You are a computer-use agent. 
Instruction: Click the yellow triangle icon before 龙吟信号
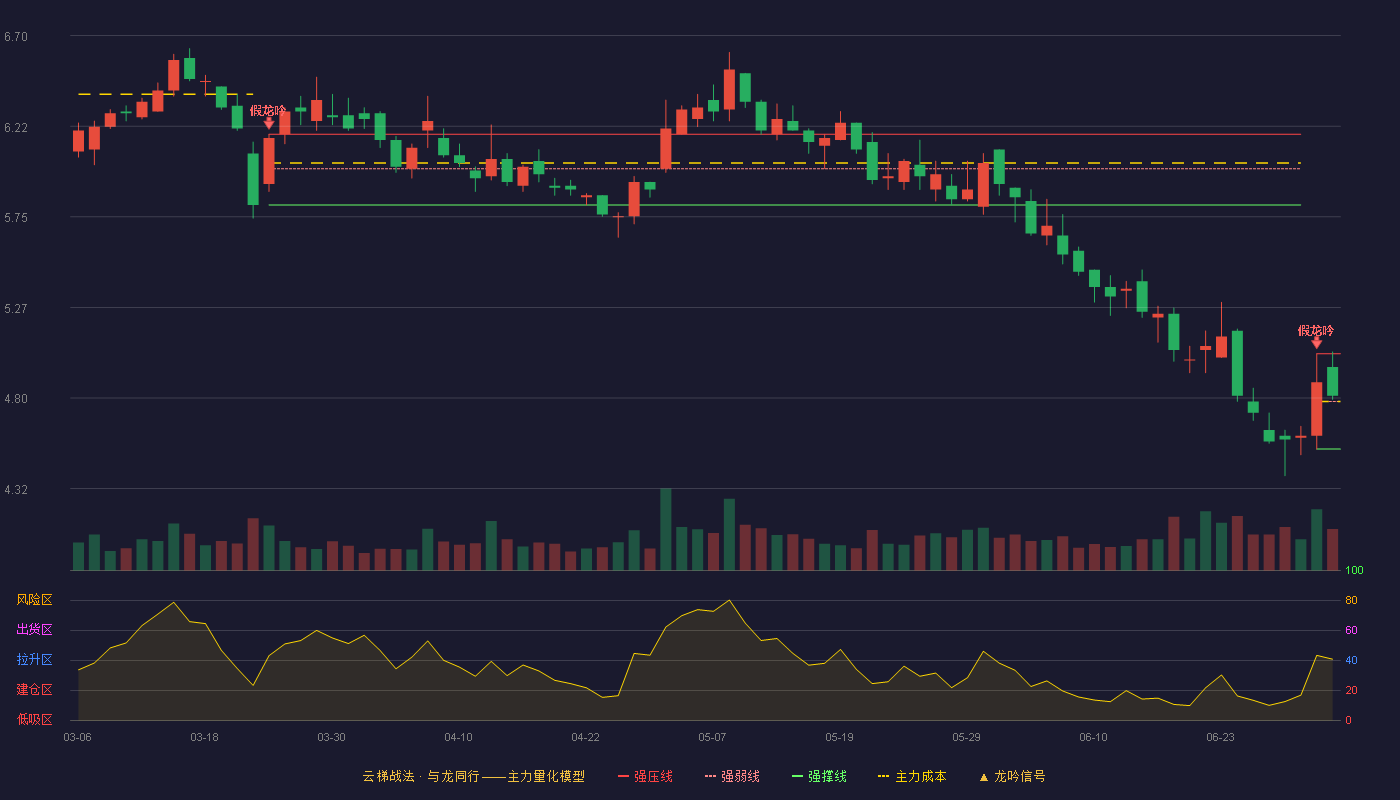coord(984,777)
